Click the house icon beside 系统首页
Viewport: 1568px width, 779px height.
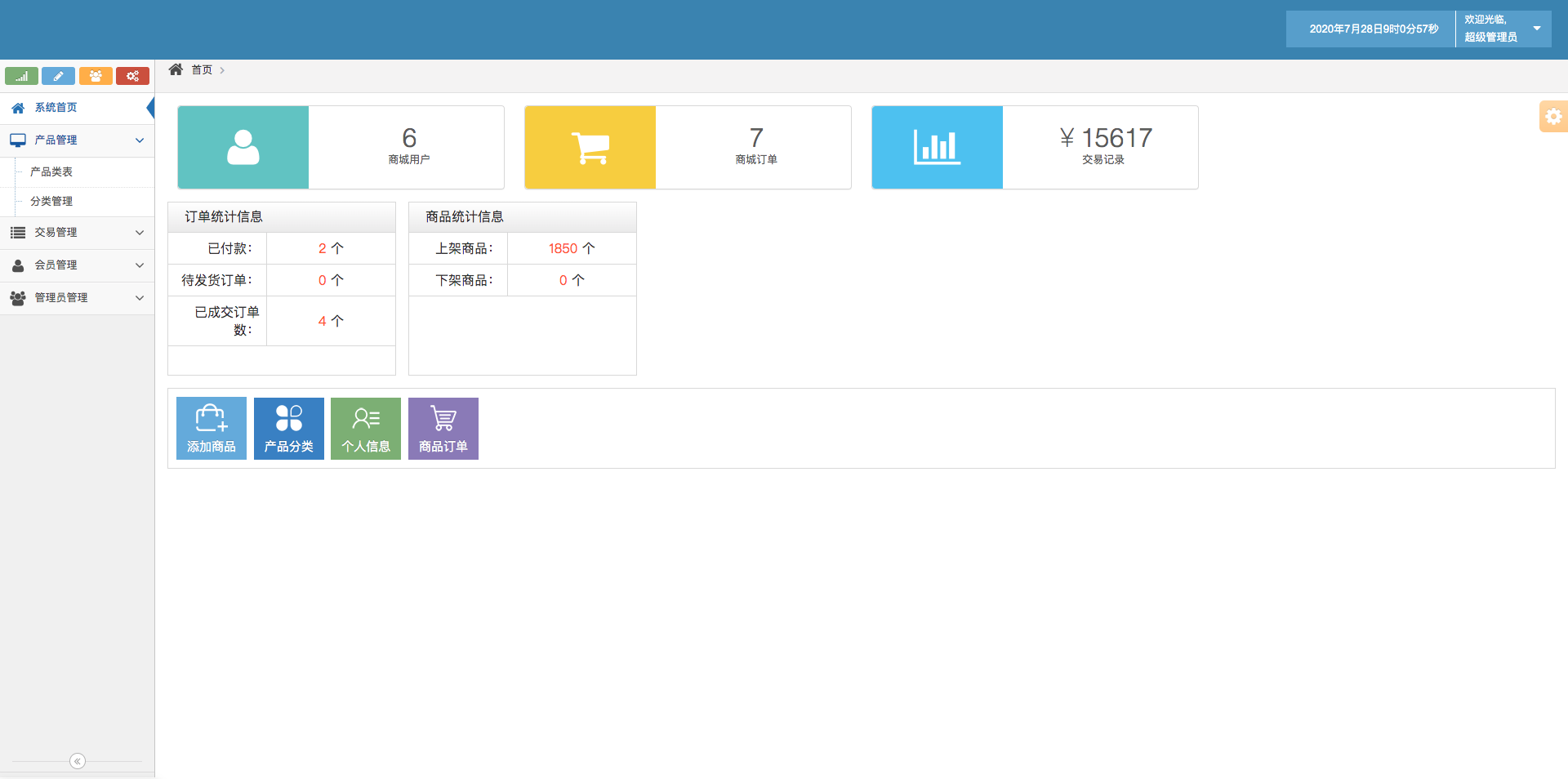click(x=18, y=108)
